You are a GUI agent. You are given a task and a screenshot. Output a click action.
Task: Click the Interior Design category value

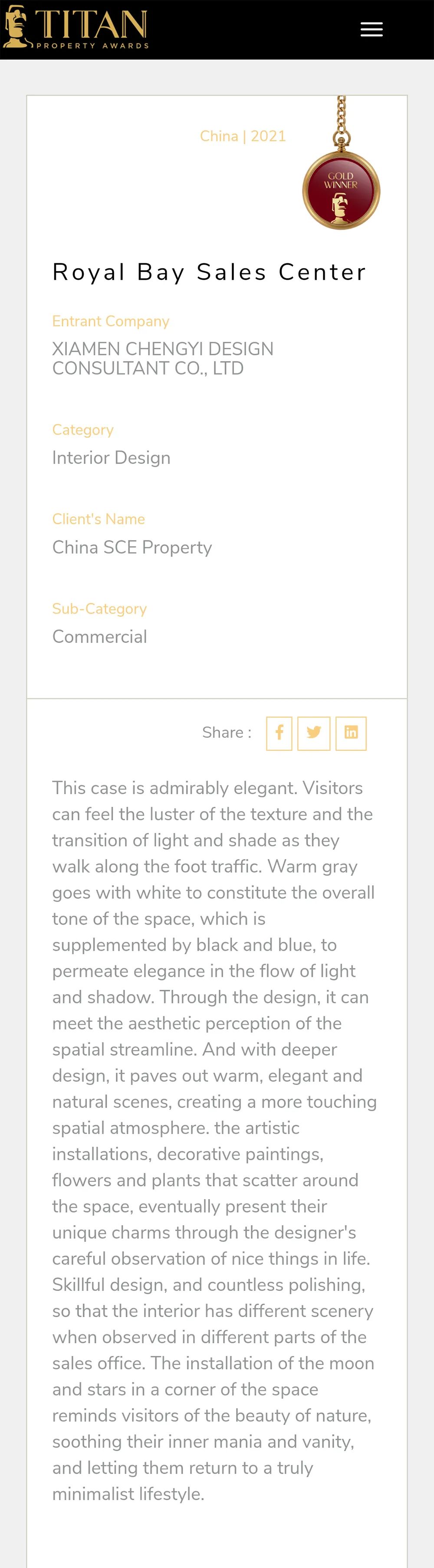pos(111,458)
